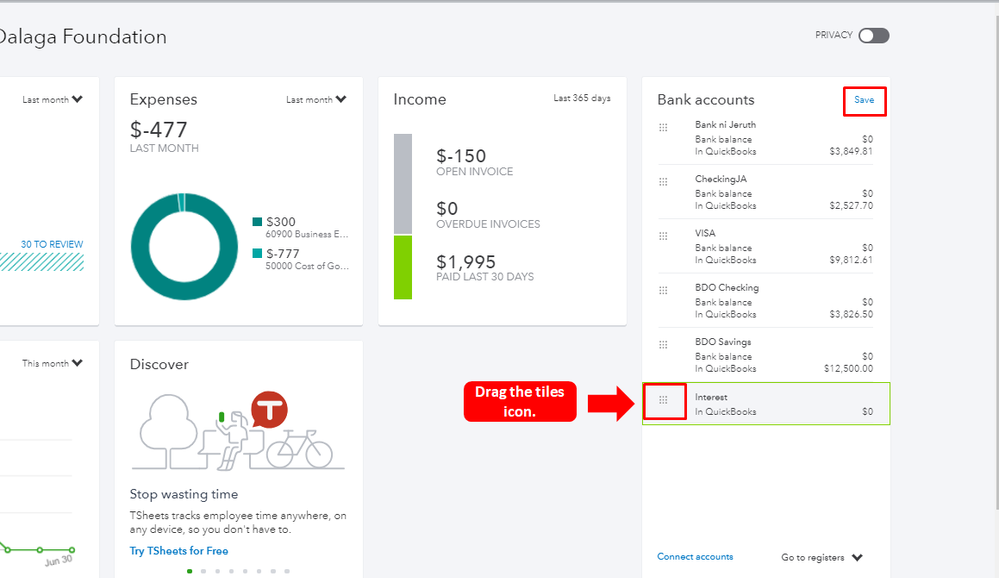Click the gray open invoice bar

[x=403, y=184]
